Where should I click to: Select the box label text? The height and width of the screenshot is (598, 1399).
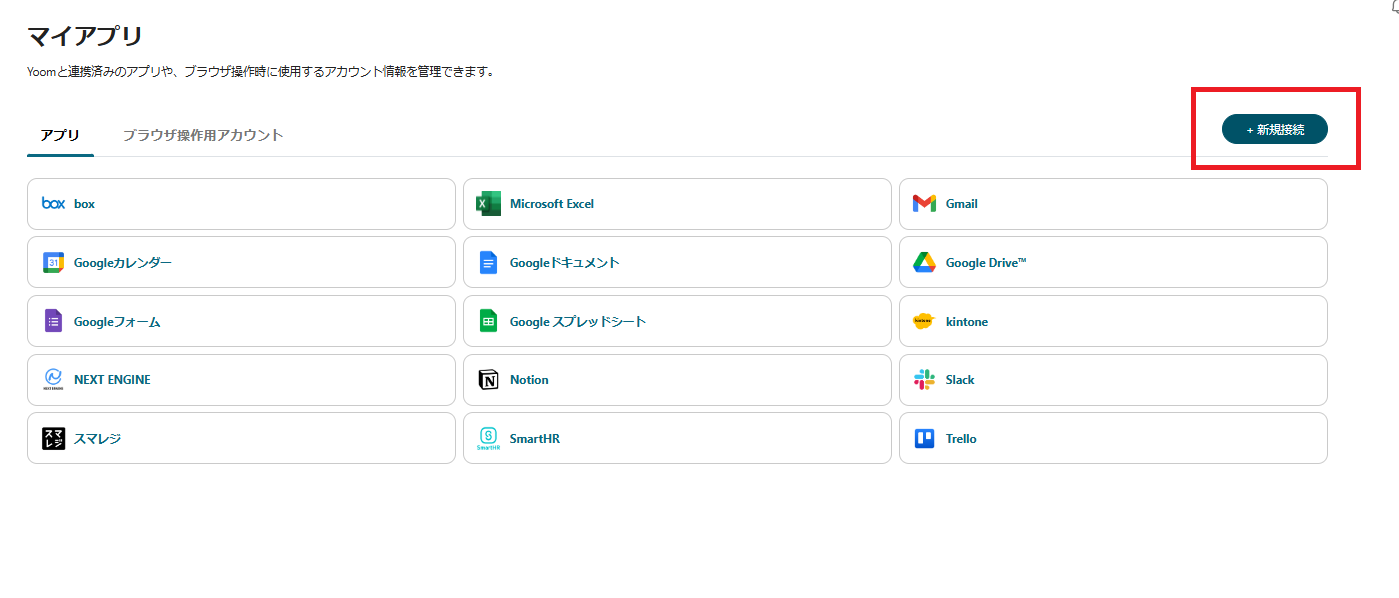point(85,204)
